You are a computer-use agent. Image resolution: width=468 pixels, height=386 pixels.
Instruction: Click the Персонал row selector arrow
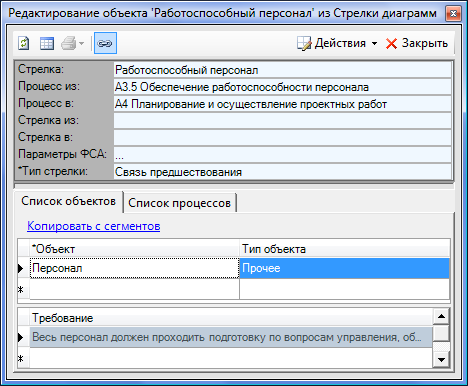pos(21,268)
